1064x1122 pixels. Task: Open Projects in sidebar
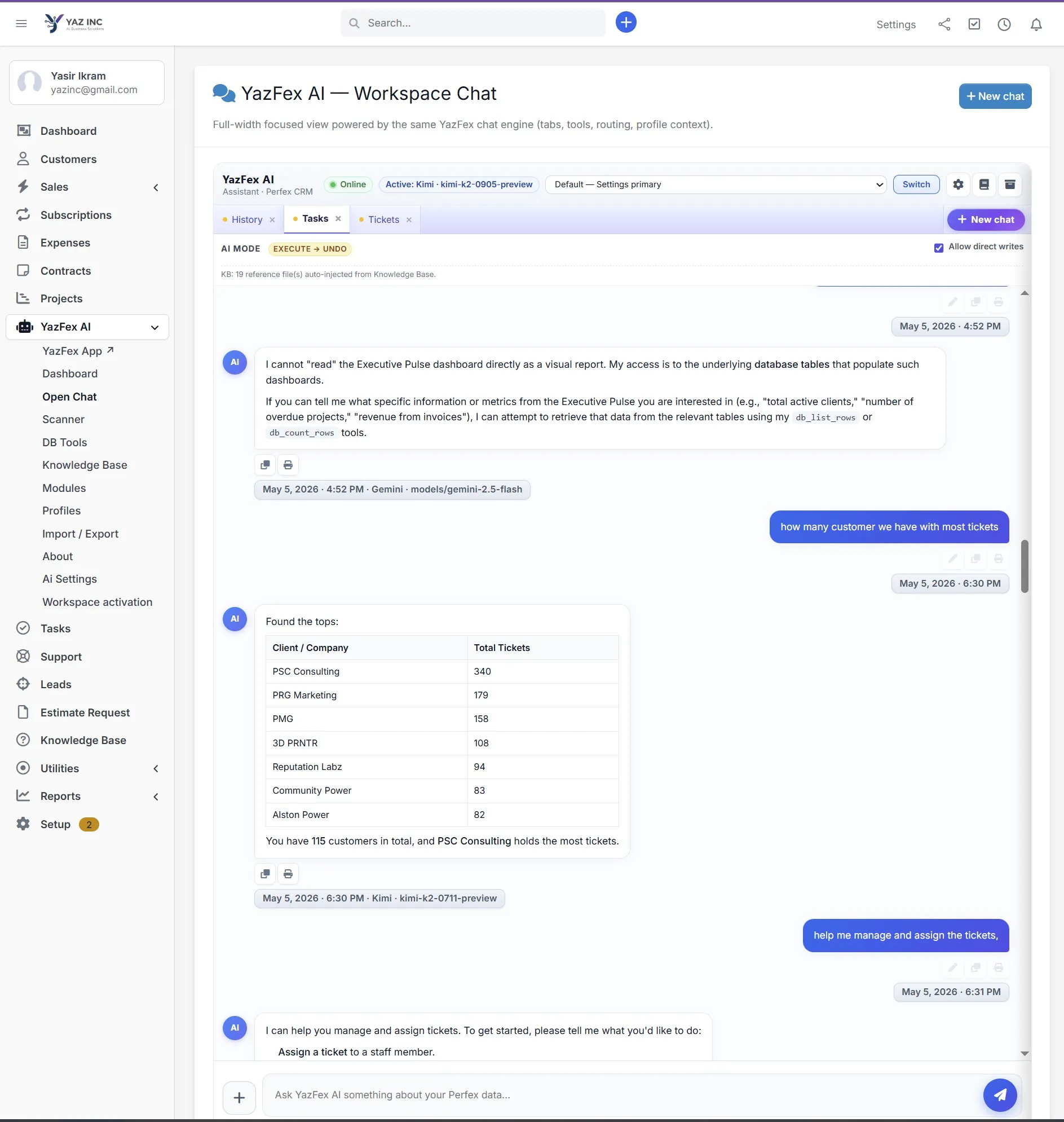click(61, 298)
